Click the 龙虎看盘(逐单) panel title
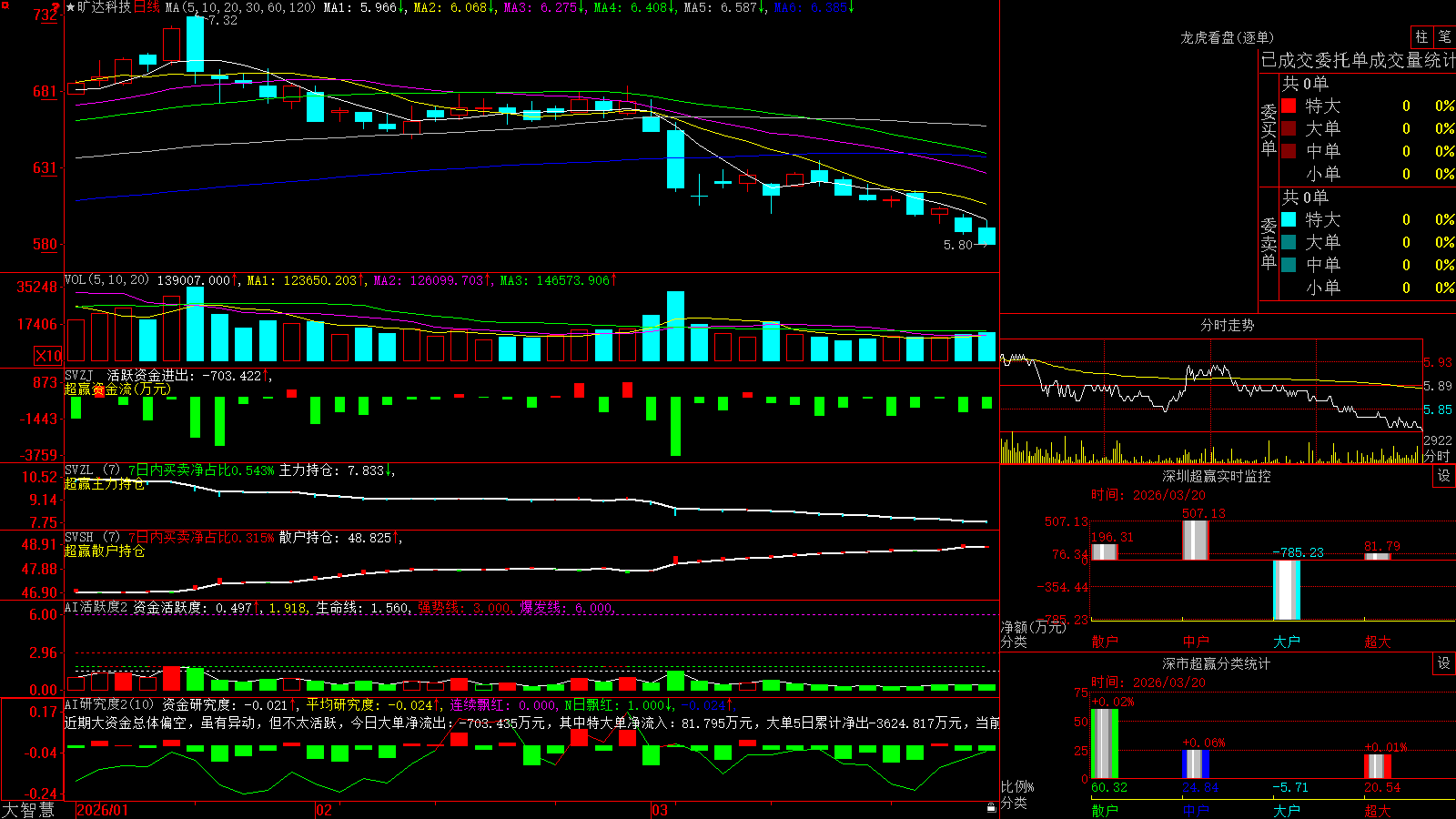Viewport: 1456px width, 819px height. (x=1227, y=37)
